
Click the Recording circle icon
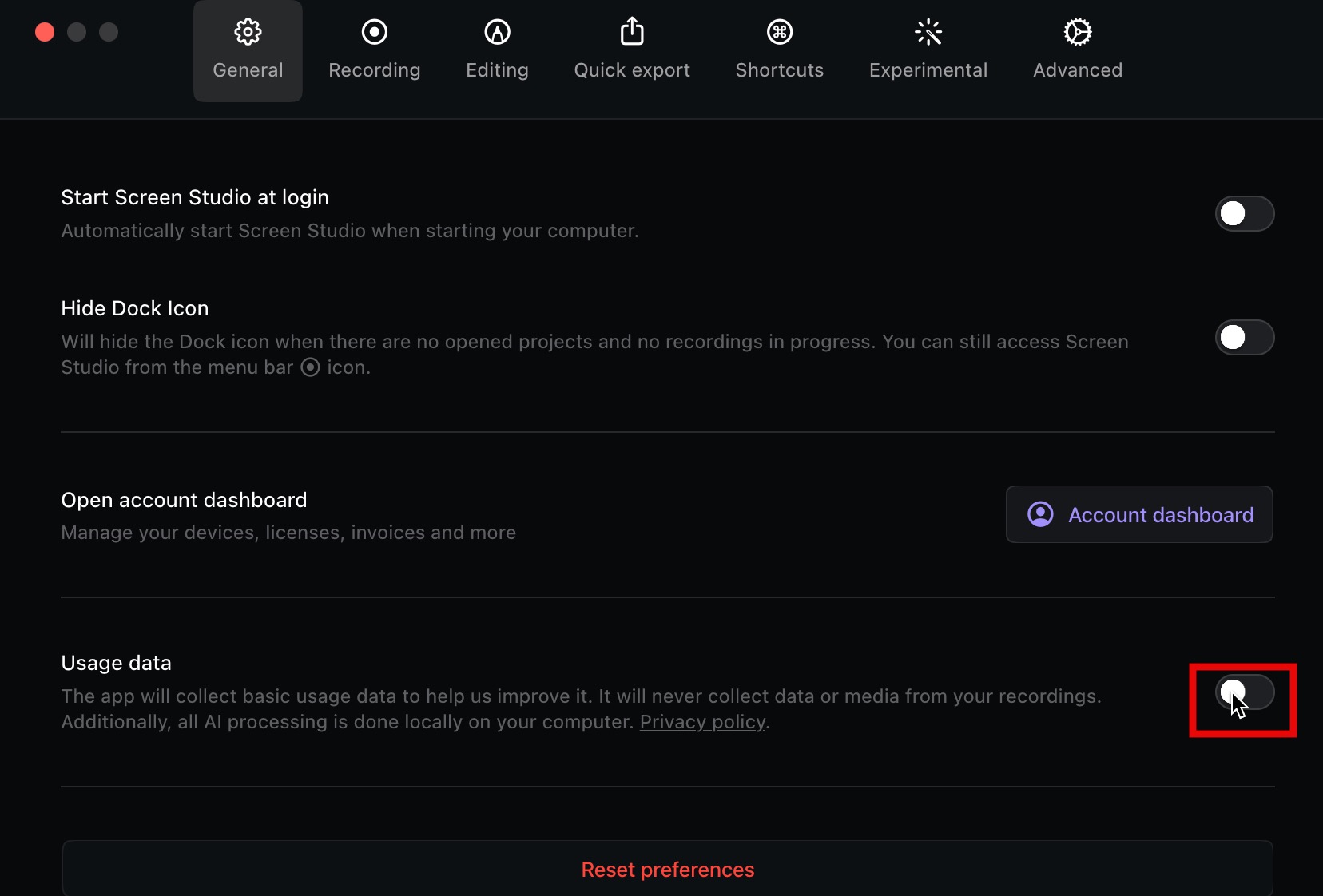pos(374,32)
